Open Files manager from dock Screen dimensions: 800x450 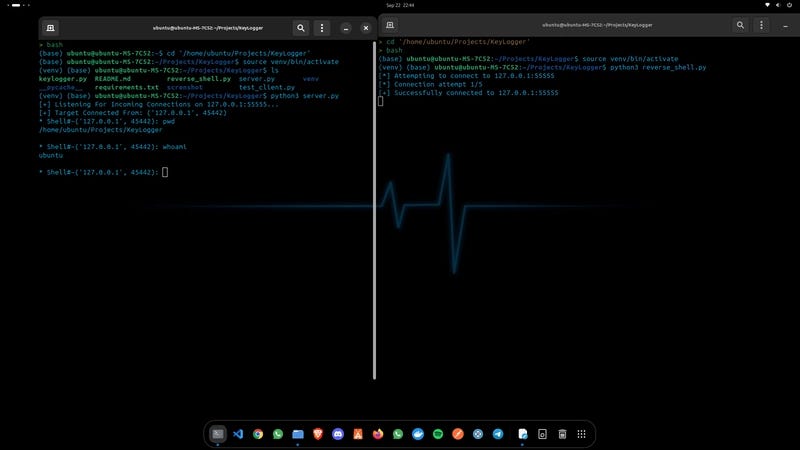(x=298, y=434)
